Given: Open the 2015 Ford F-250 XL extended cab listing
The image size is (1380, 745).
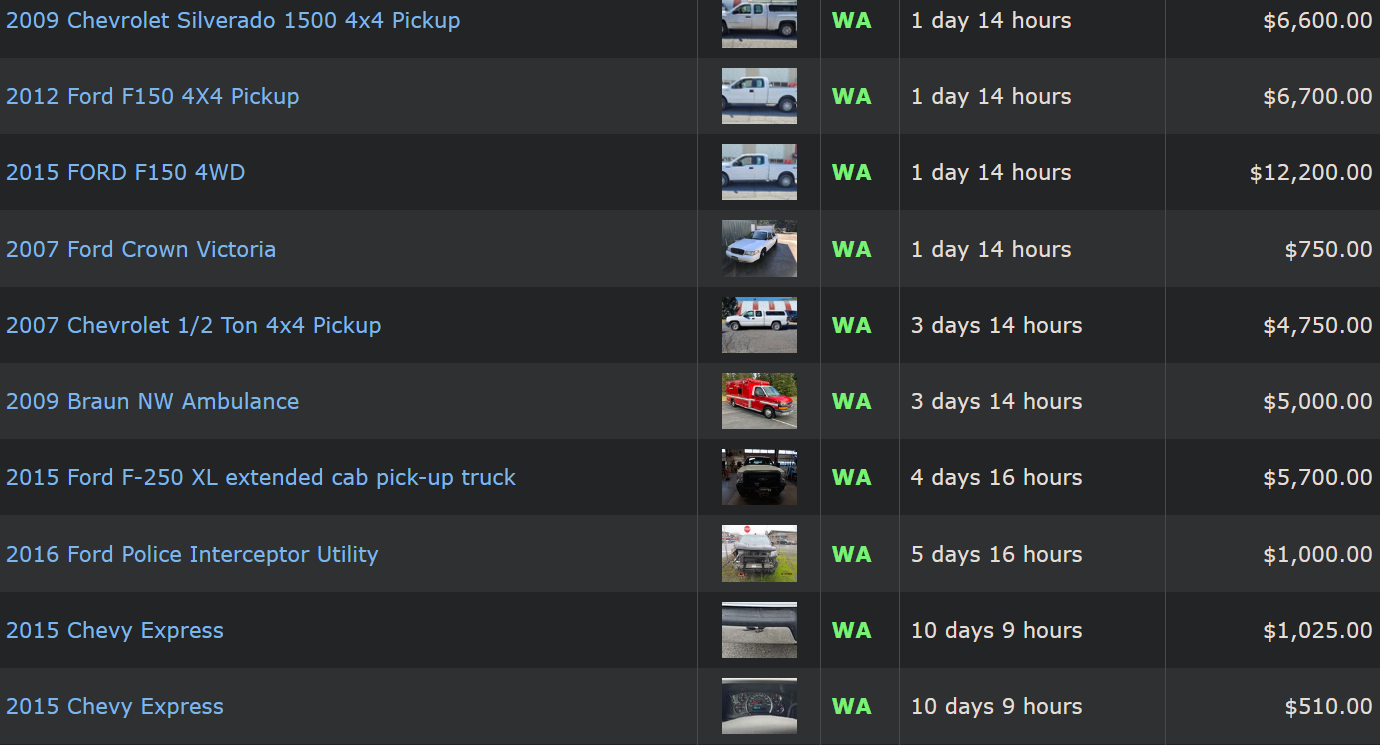Looking at the screenshot, I should (x=261, y=477).
